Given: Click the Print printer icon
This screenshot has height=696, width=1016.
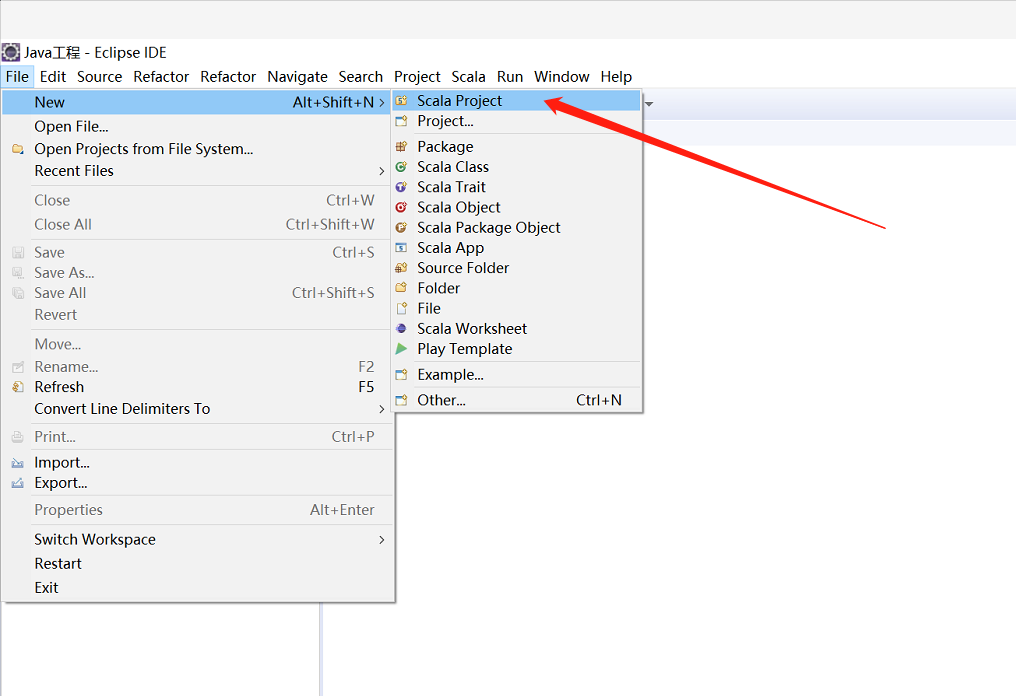Looking at the screenshot, I should (x=18, y=437).
